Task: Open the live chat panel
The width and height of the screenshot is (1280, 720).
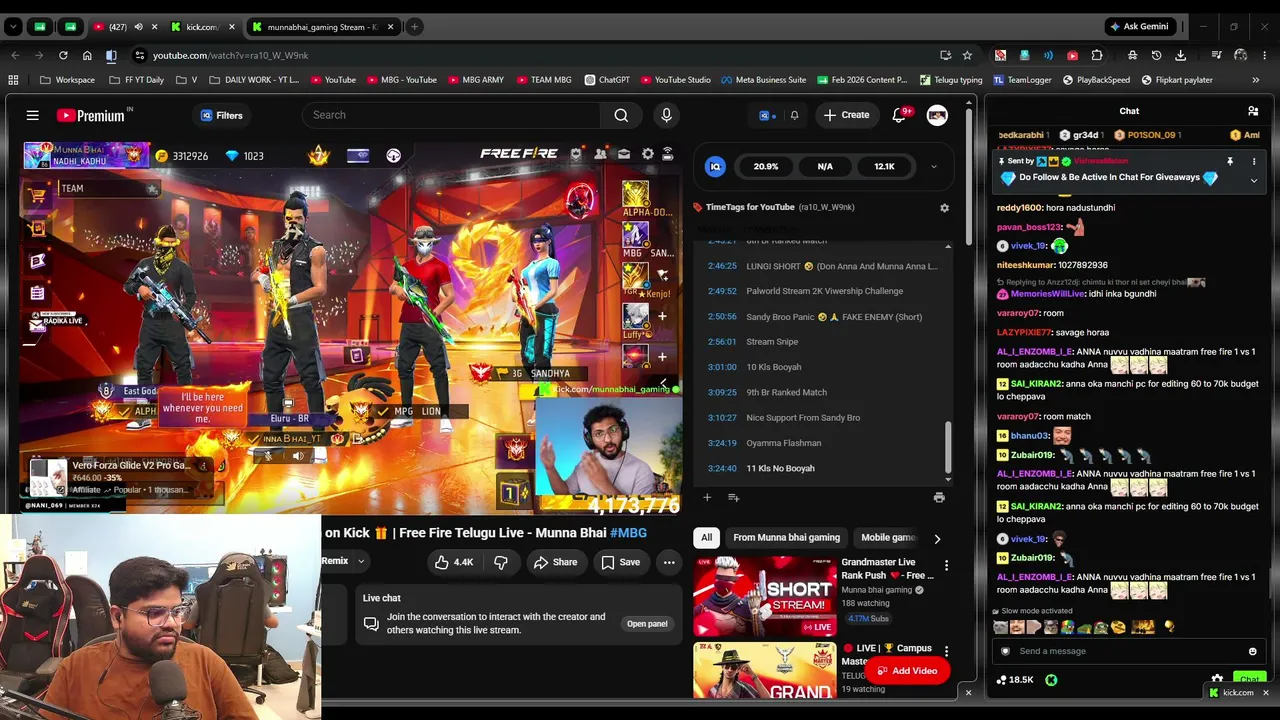Action: point(647,624)
